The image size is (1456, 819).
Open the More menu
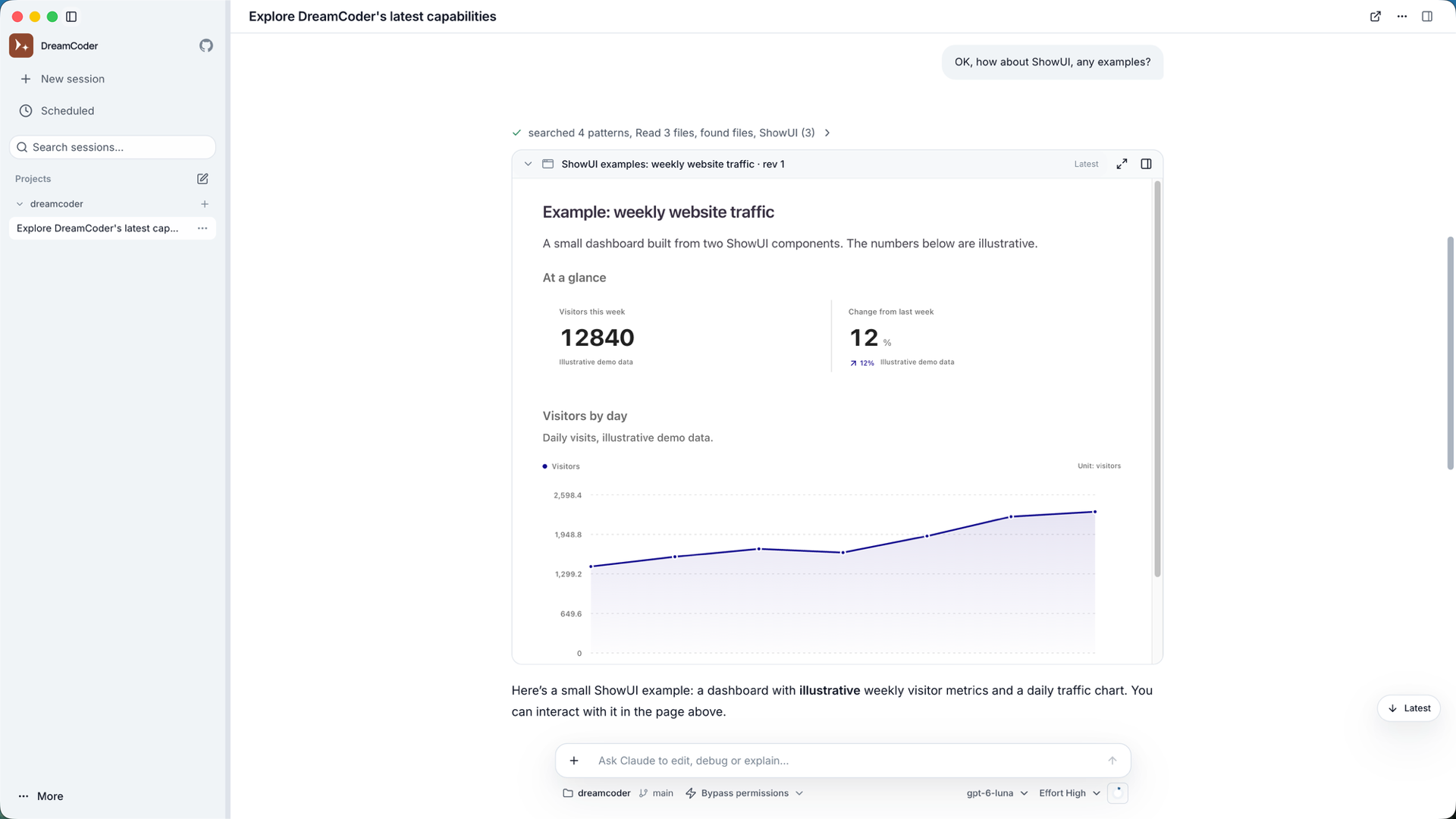[41, 796]
